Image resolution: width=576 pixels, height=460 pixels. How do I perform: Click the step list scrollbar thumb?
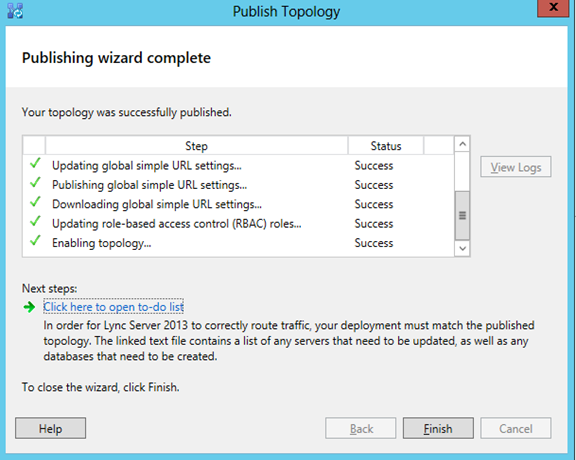point(462,215)
